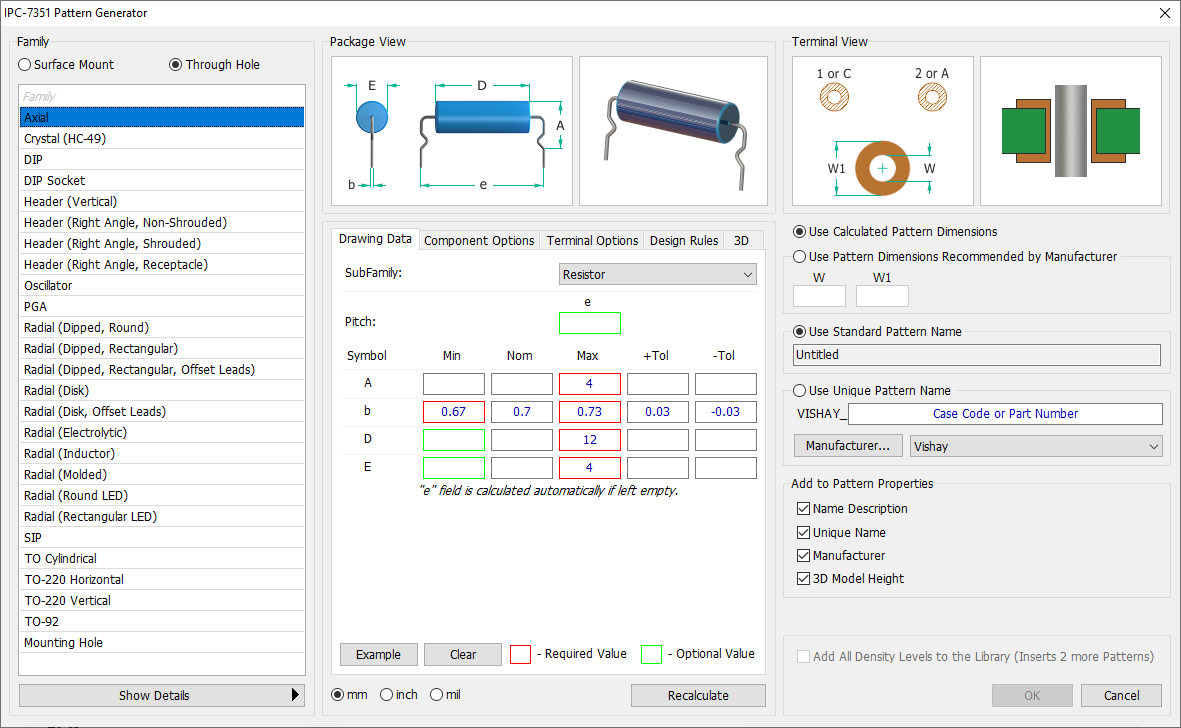Open the Vishay manufacturer dropdown
Image resolution: width=1181 pixels, height=728 pixels.
[x=1036, y=446]
